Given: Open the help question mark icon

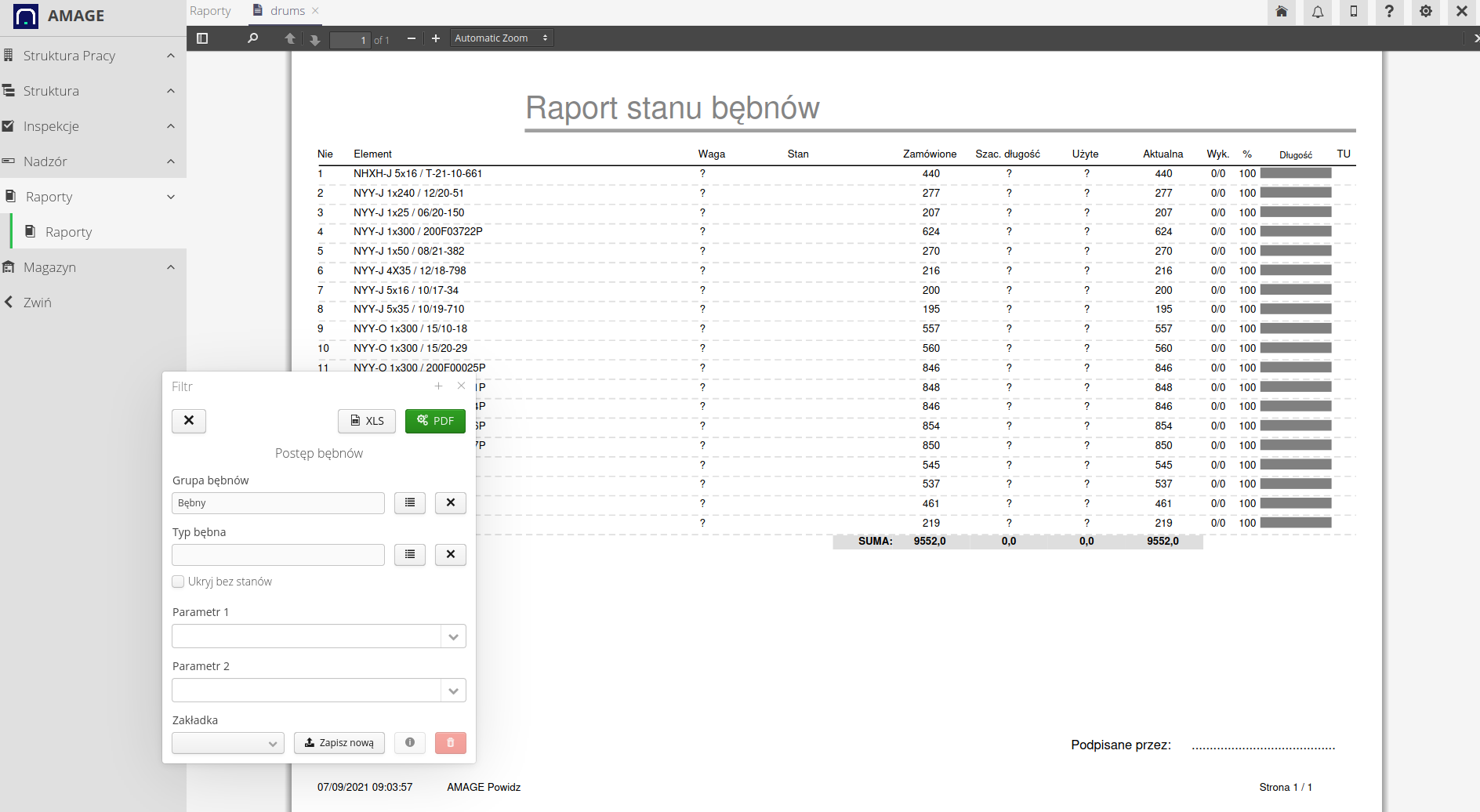Looking at the screenshot, I should [1389, 12].
